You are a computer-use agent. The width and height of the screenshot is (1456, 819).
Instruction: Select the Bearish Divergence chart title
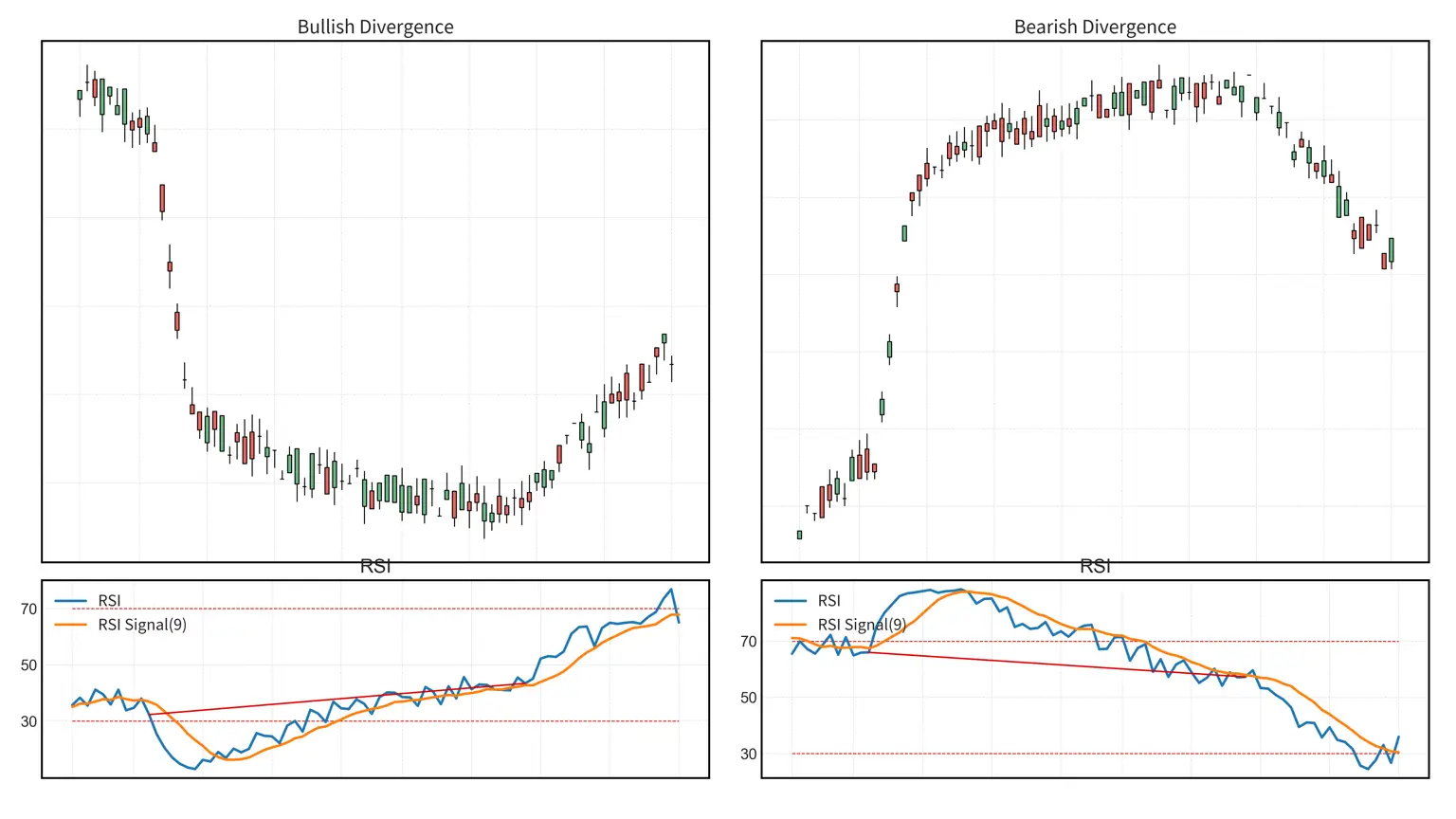click(1096, 27)
